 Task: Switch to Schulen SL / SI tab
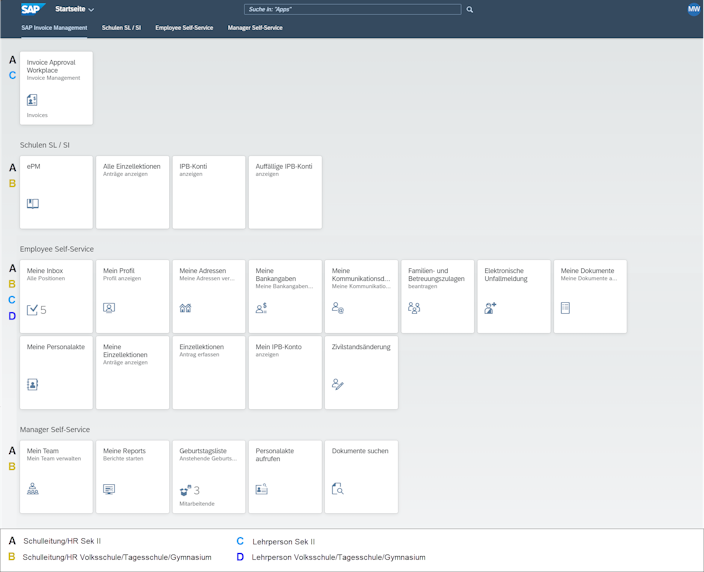tap(121, 28)
